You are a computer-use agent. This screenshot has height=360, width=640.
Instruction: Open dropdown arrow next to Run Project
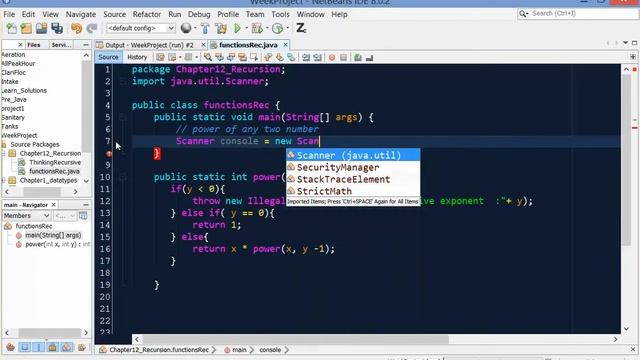246,28
